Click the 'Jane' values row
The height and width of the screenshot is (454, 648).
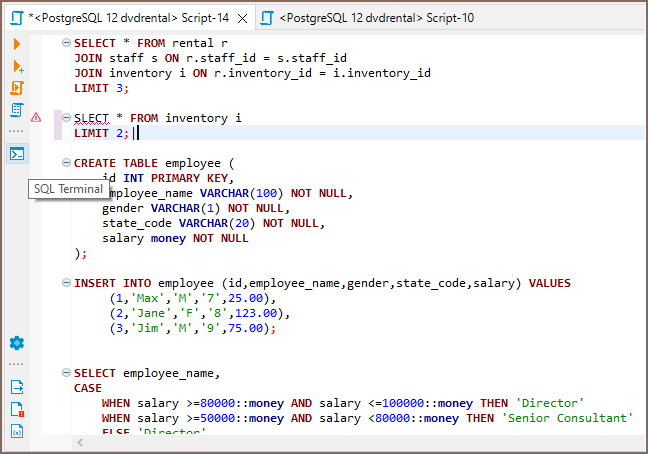(x=200, y=313)
